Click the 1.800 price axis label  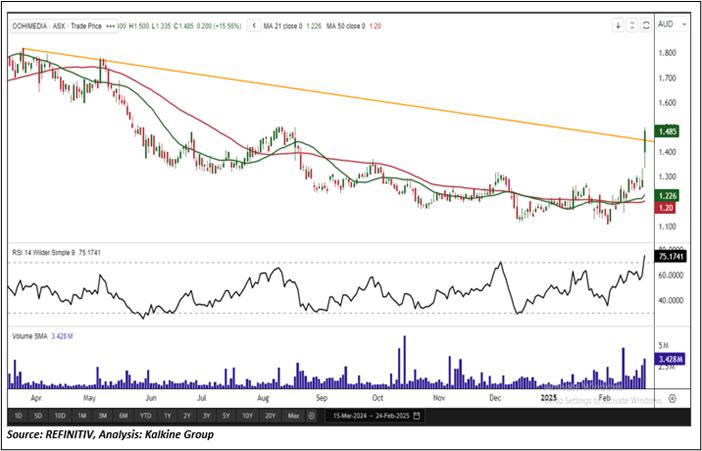coord(667,53)
